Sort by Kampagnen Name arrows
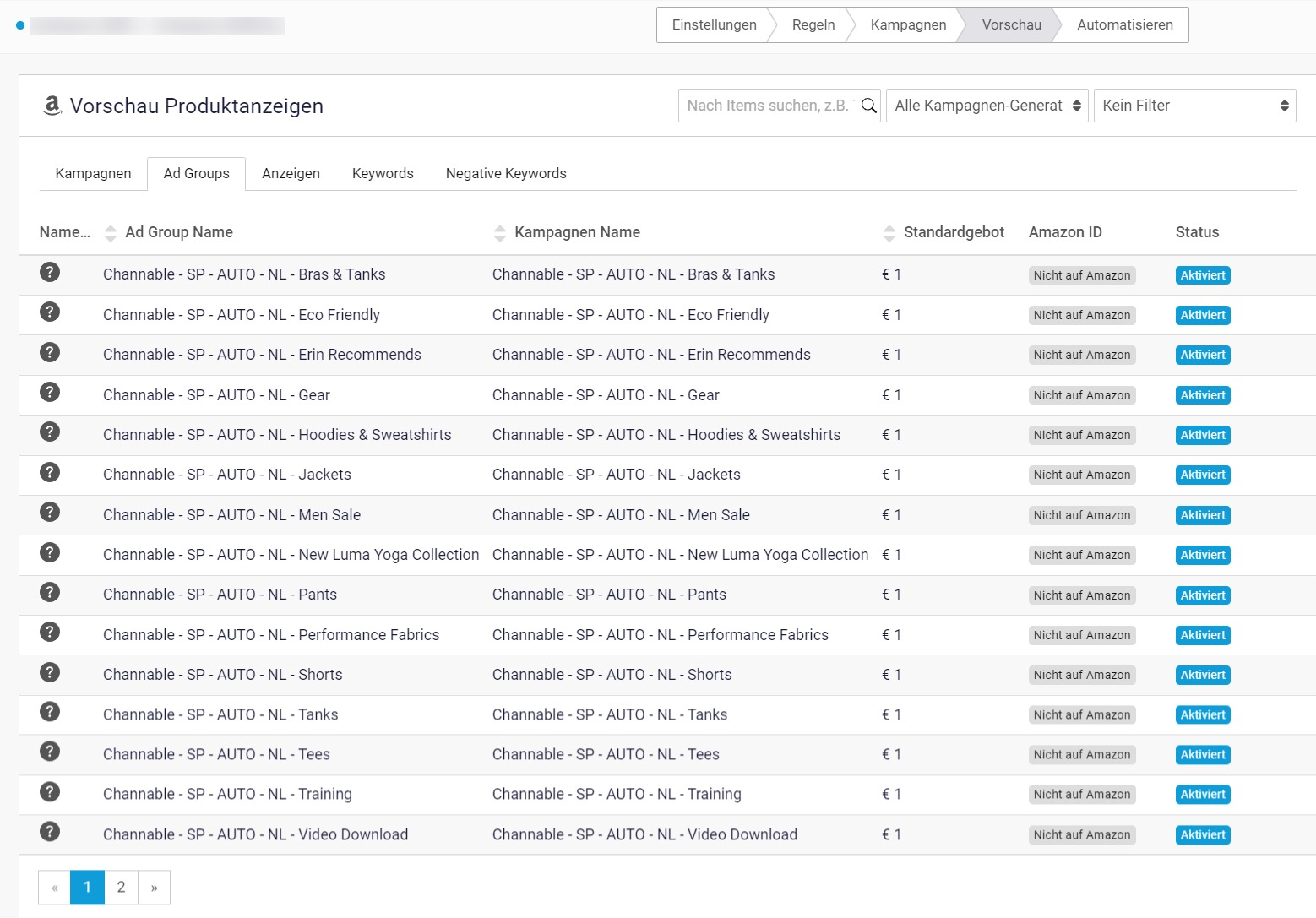This screenshot has height=918, width=1316. pos(500,233)
